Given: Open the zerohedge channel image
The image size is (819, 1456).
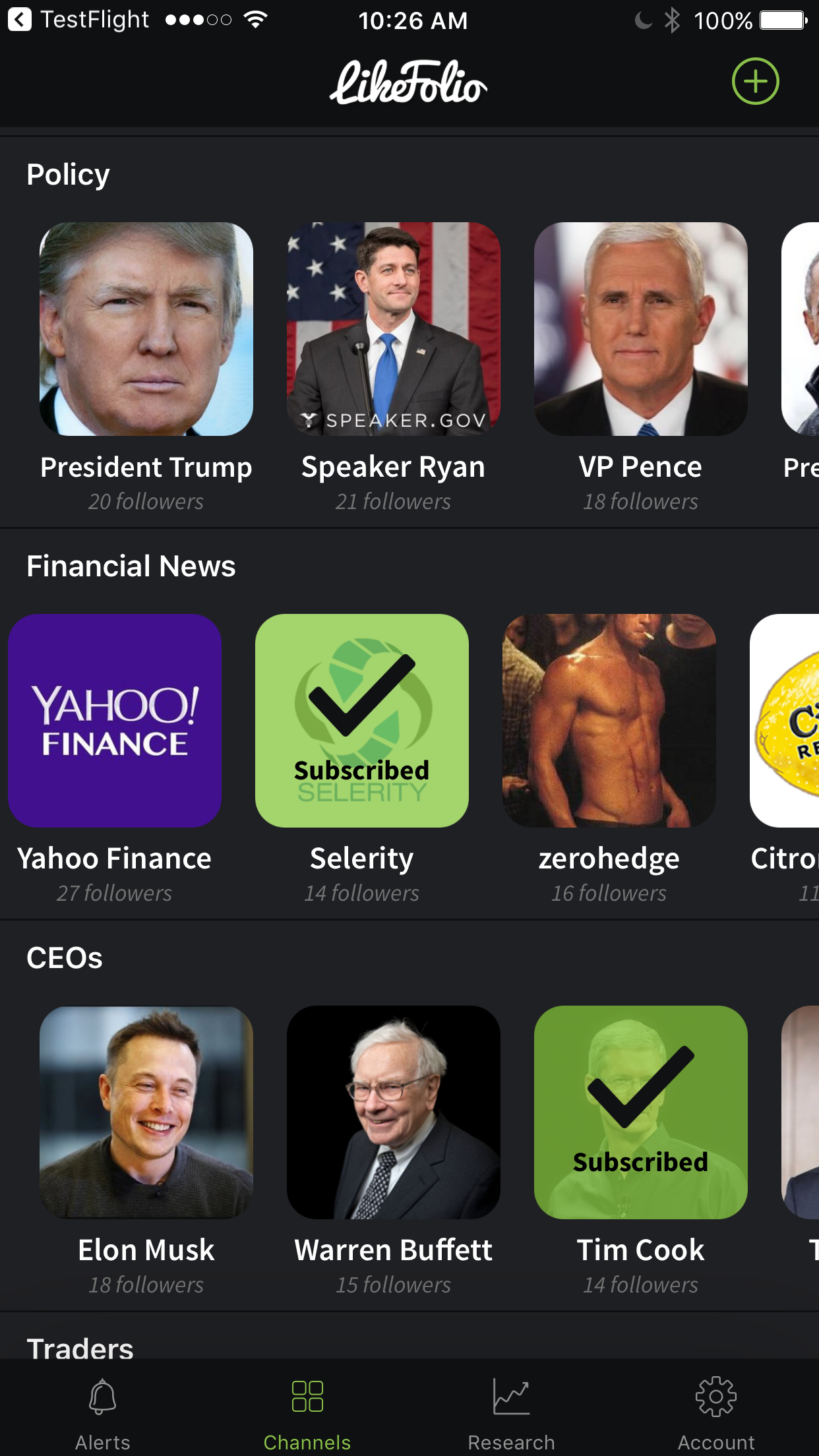Looking at the screenshot, I should coord(609,721).
